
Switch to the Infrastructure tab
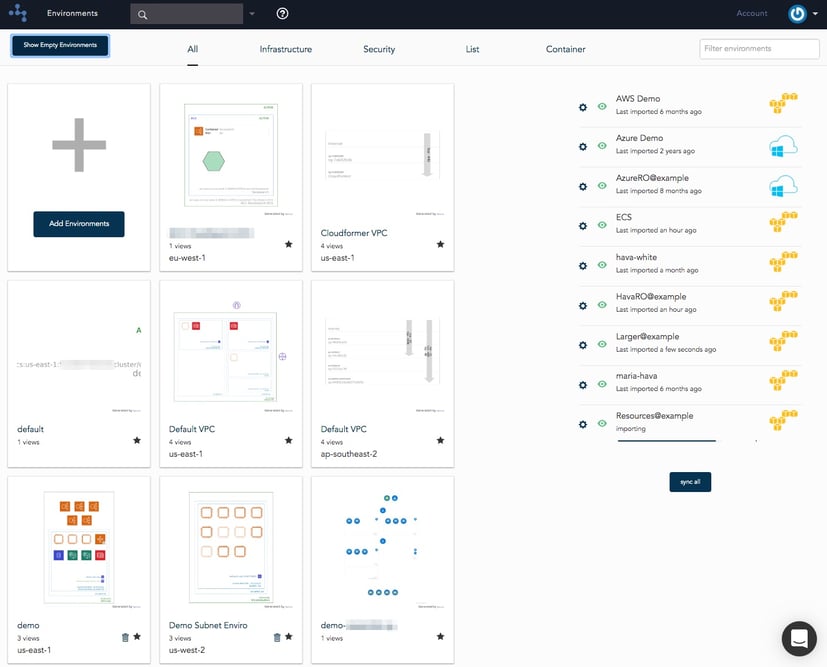point(289,48)
